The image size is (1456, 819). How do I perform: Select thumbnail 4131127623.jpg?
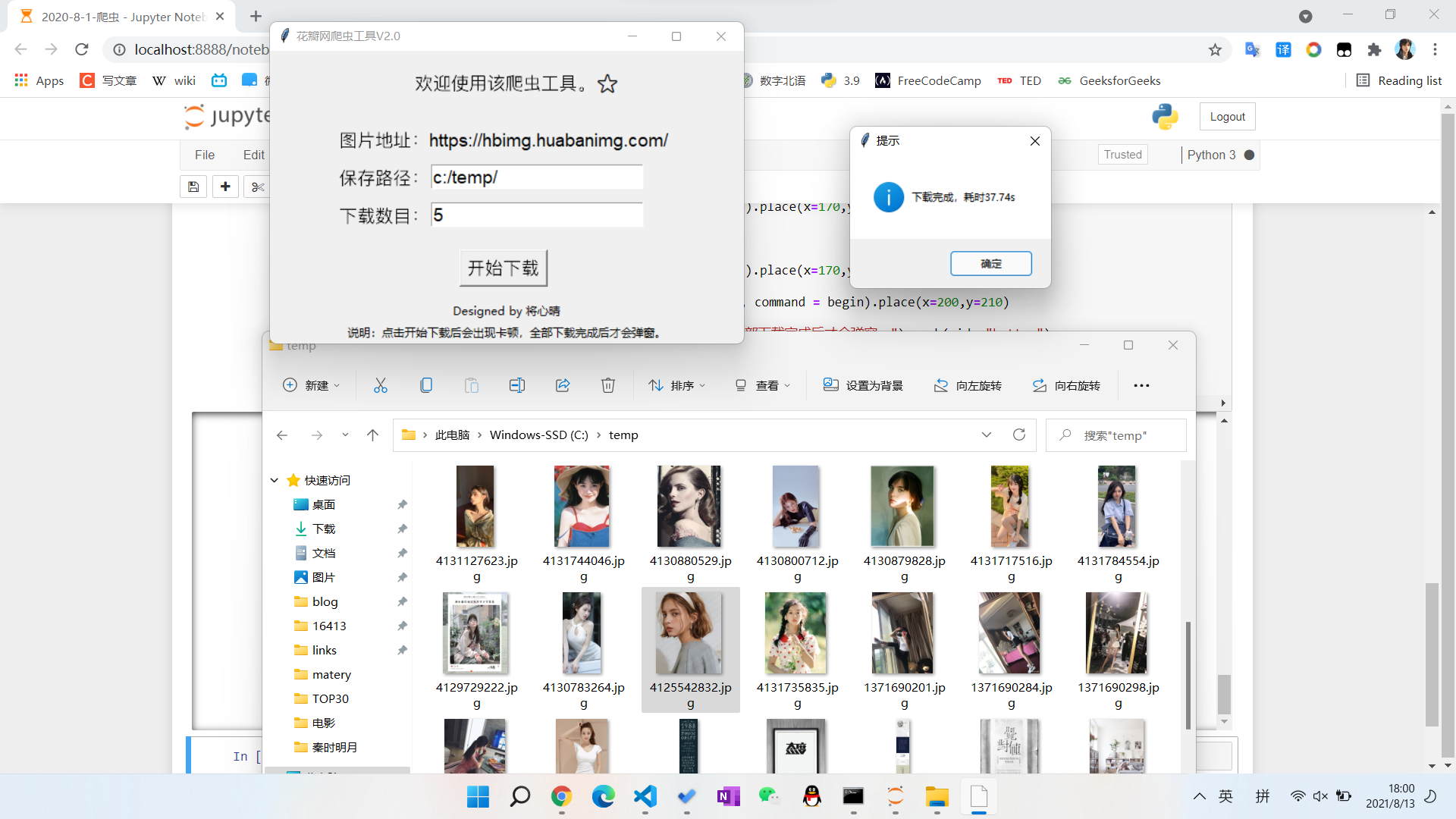coord(475,507)
